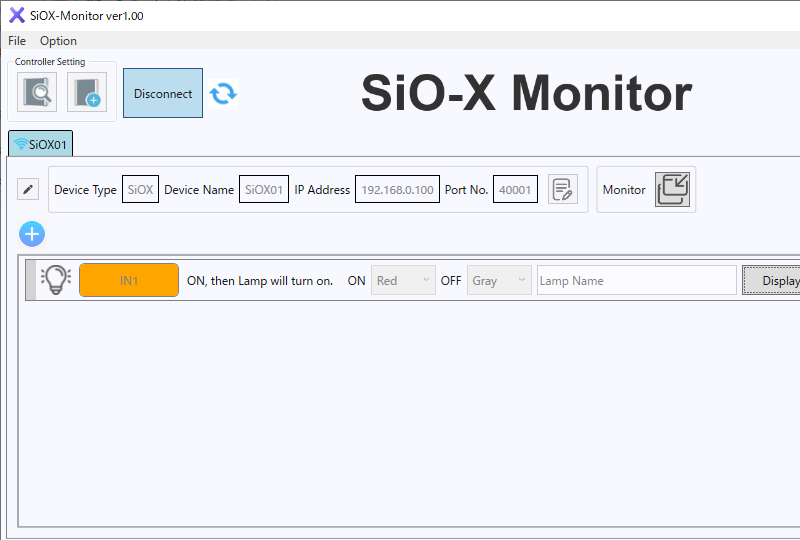This screenshot has height=540, width=800.
Task: Open the File menu
Action: click(x=17, y=41)
